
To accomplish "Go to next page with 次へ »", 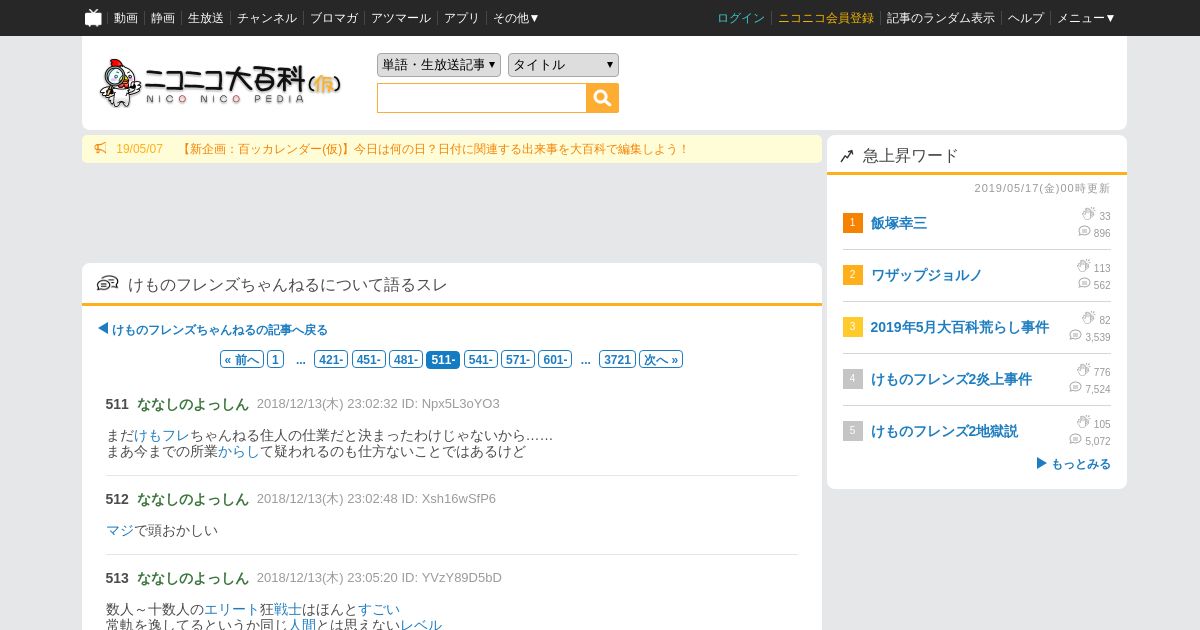I will tap(661, 359).
